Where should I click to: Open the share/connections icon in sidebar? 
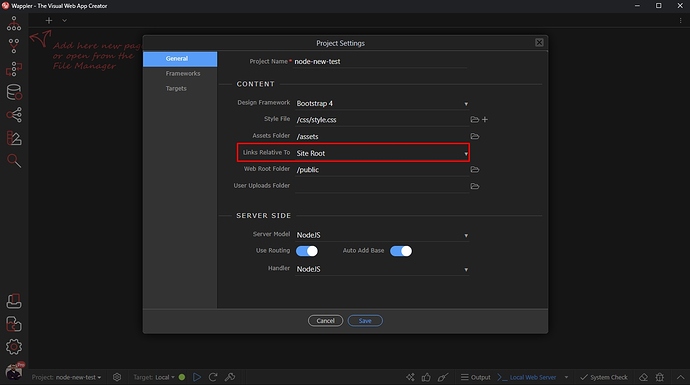[x=14, y=115]
